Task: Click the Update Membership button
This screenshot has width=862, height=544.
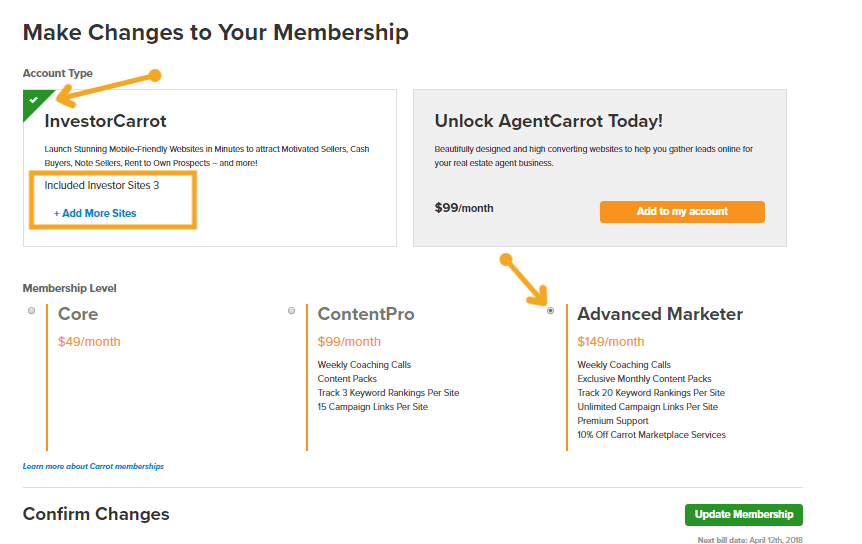Action: 744,514
